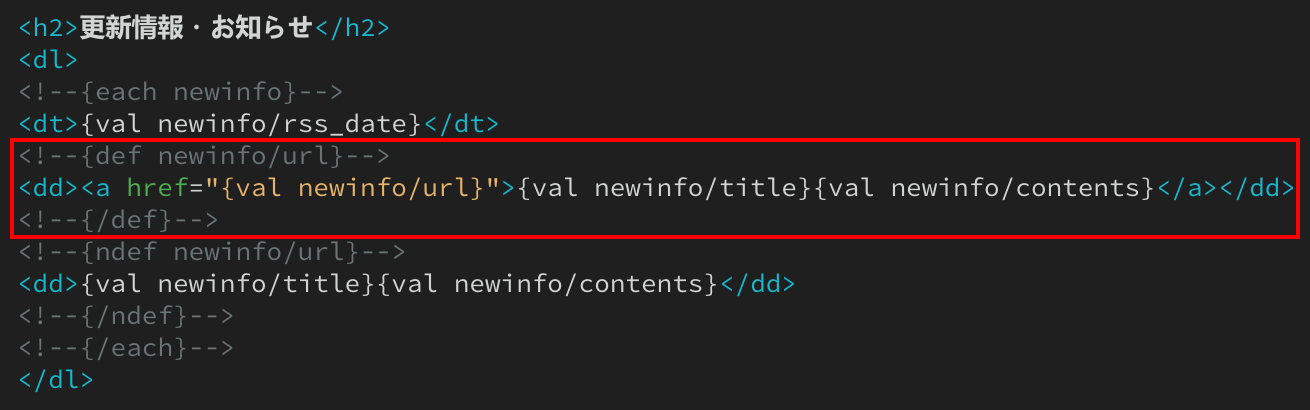Click the closing dt tag
1310x410 pixels.
pos(461,124)
